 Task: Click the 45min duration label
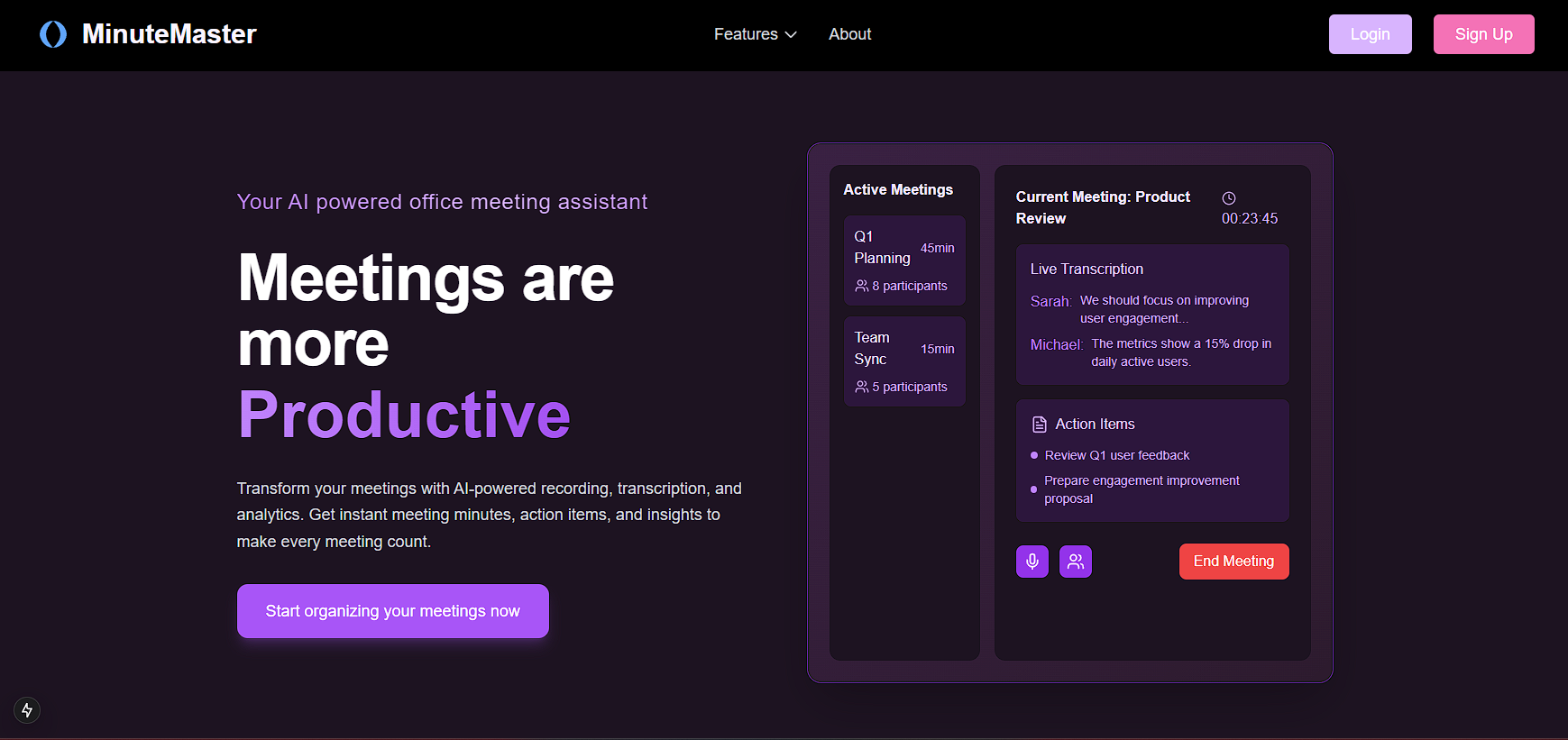coord(938,248)
